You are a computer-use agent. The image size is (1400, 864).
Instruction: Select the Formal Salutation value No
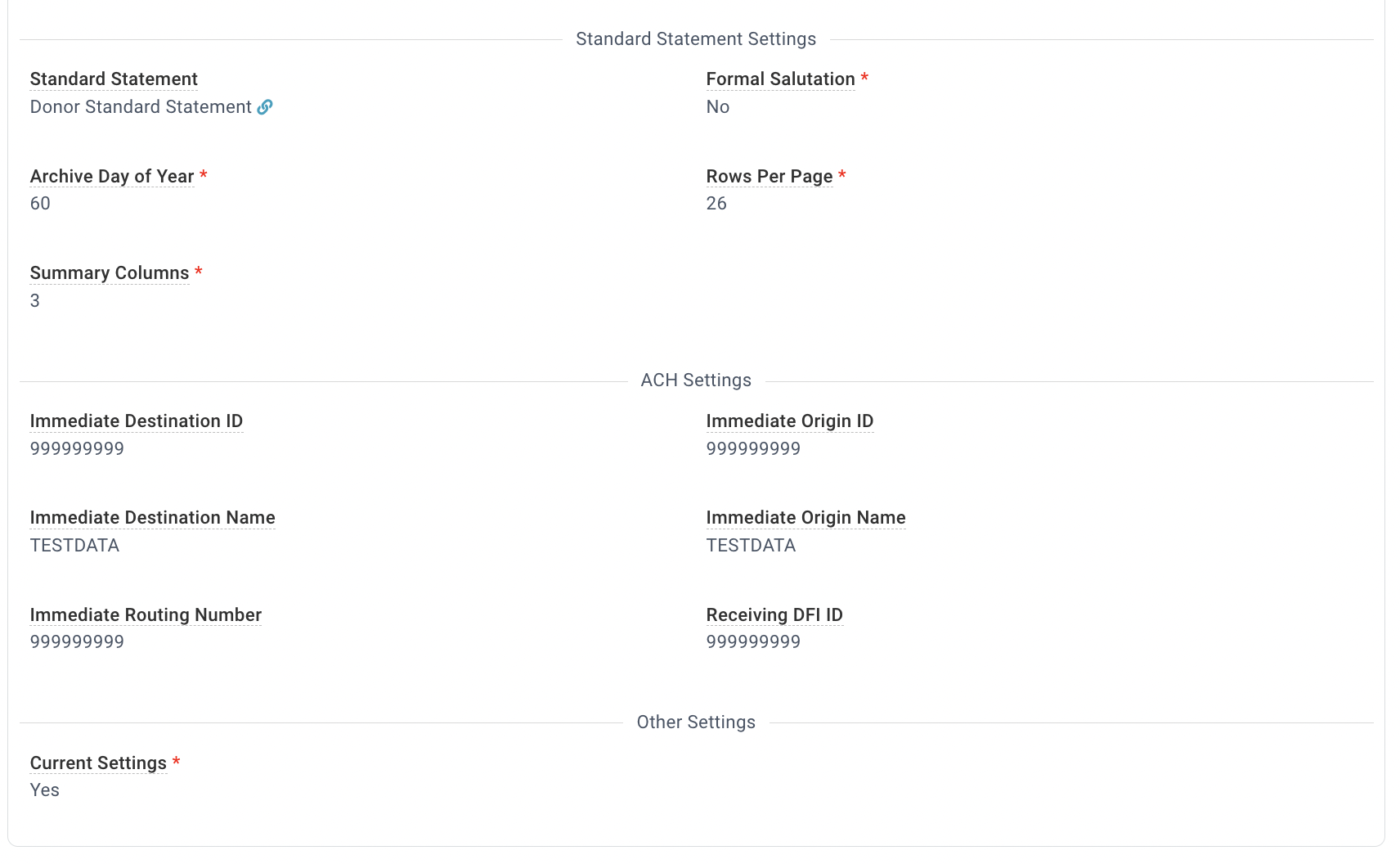click(x=718, y=107)
